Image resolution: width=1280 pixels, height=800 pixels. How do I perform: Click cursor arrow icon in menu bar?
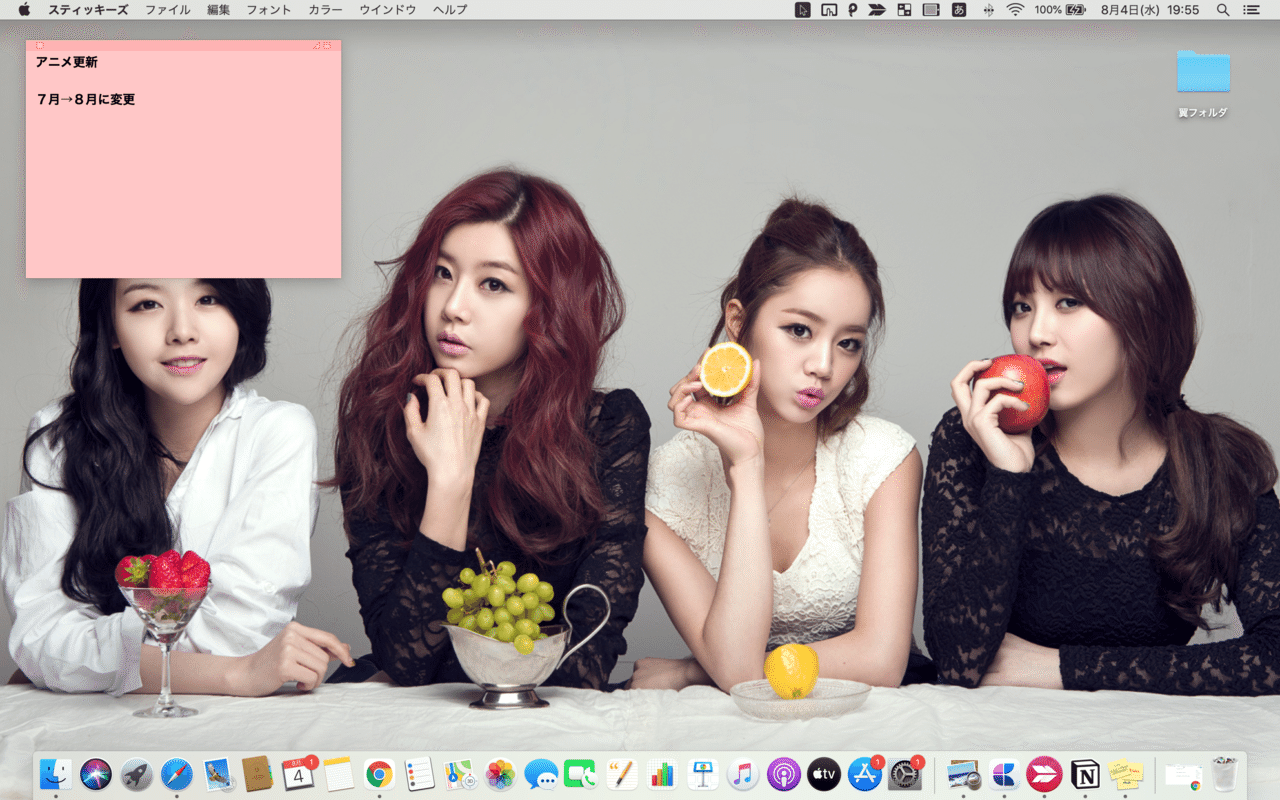[802, 10]
